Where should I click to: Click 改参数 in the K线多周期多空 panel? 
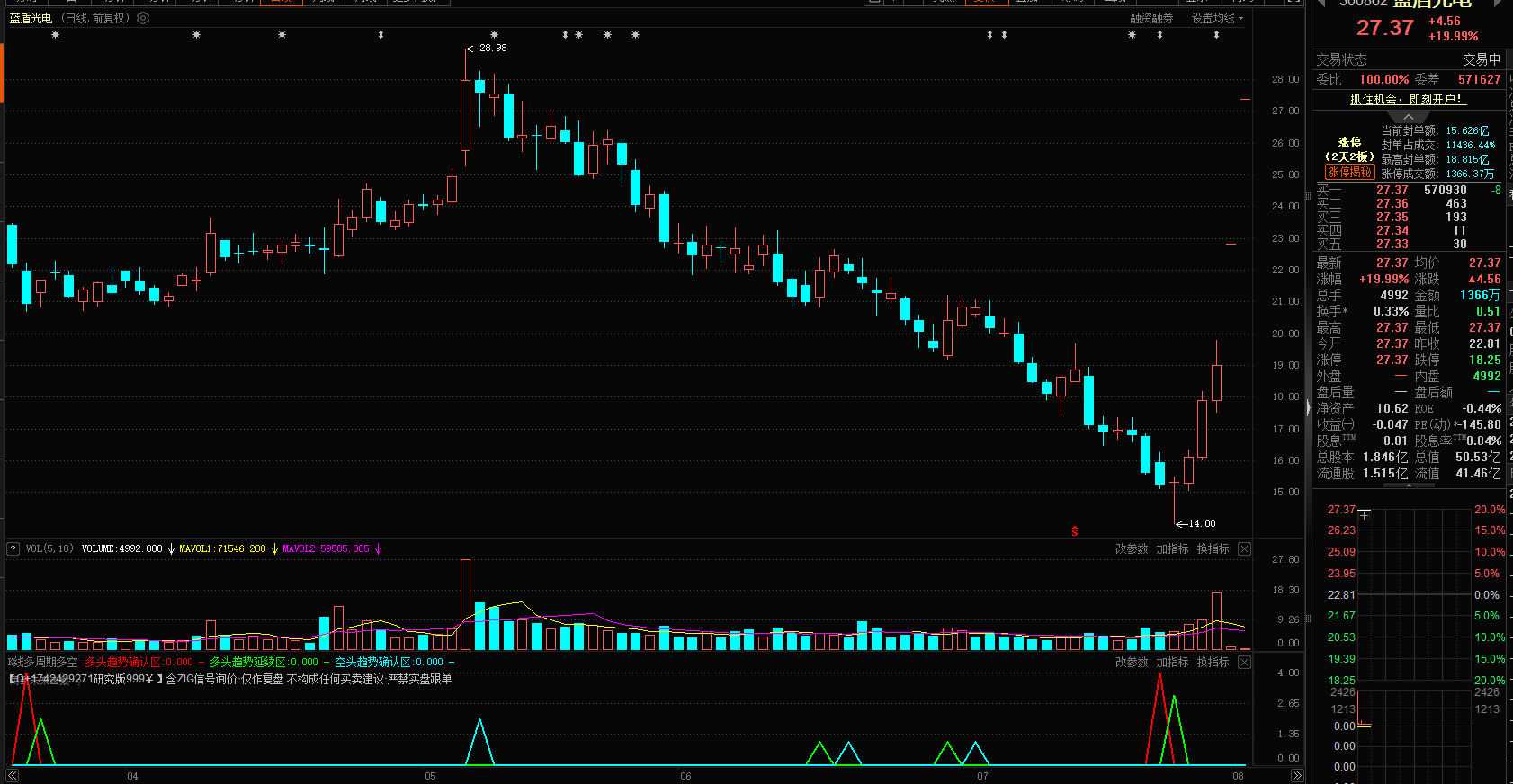pos(1132,662)
